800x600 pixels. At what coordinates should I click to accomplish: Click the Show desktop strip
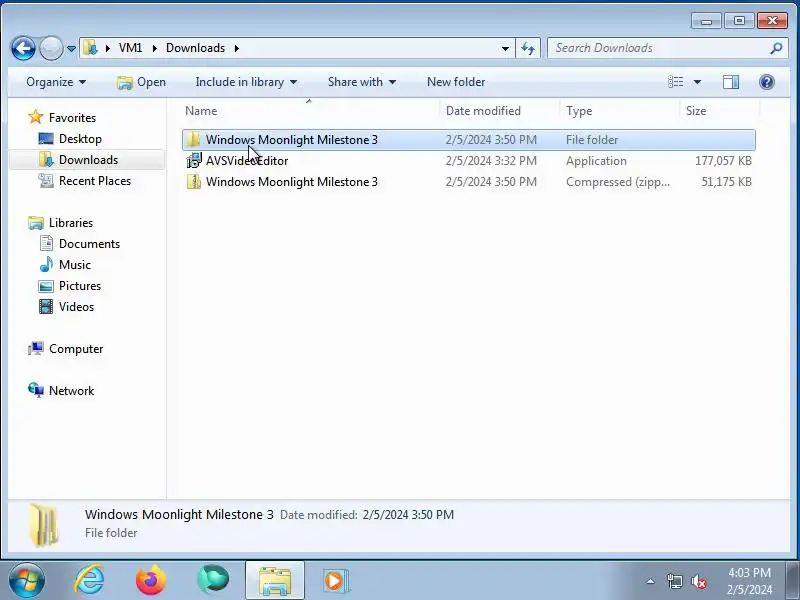click(793, 580)
